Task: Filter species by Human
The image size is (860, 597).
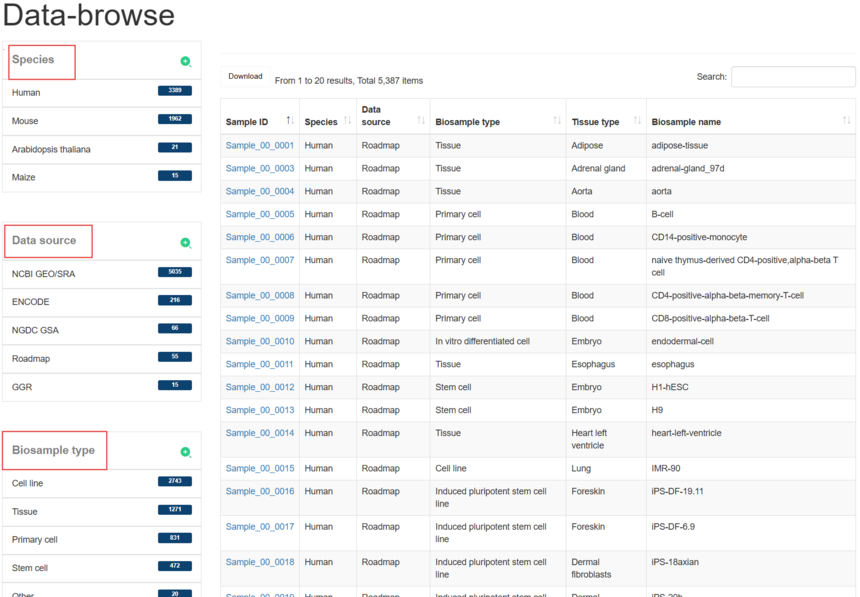Action: coord(26,92)
